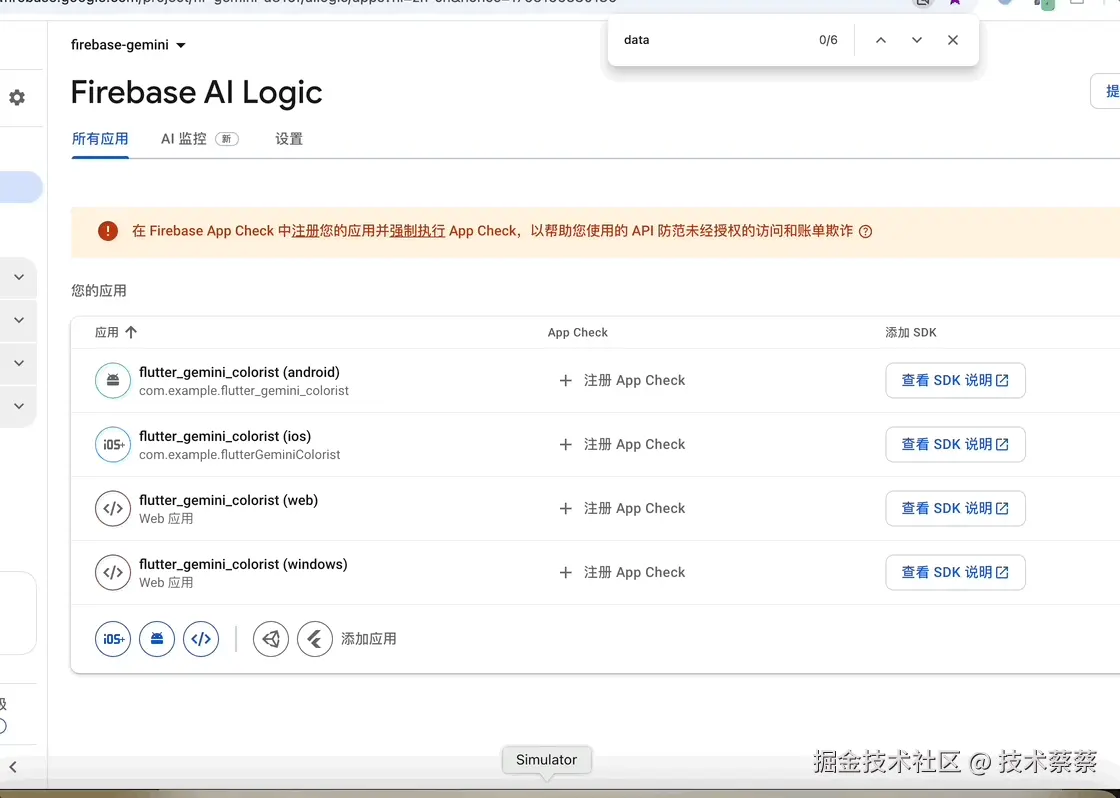Click the iOS+ icon of flutter_gemini_colorist (ios)
This screenshot has height=798, width=1120.
113,444
